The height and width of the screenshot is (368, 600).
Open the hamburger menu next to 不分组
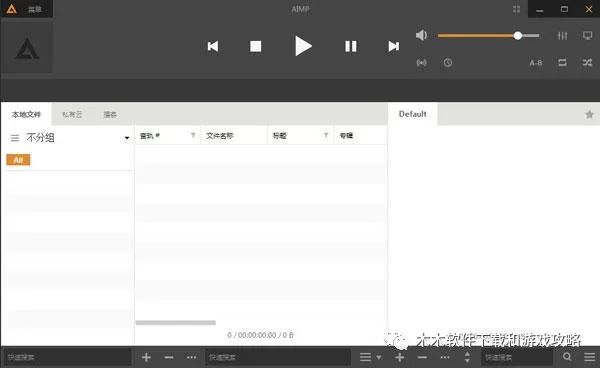[15, 138]
